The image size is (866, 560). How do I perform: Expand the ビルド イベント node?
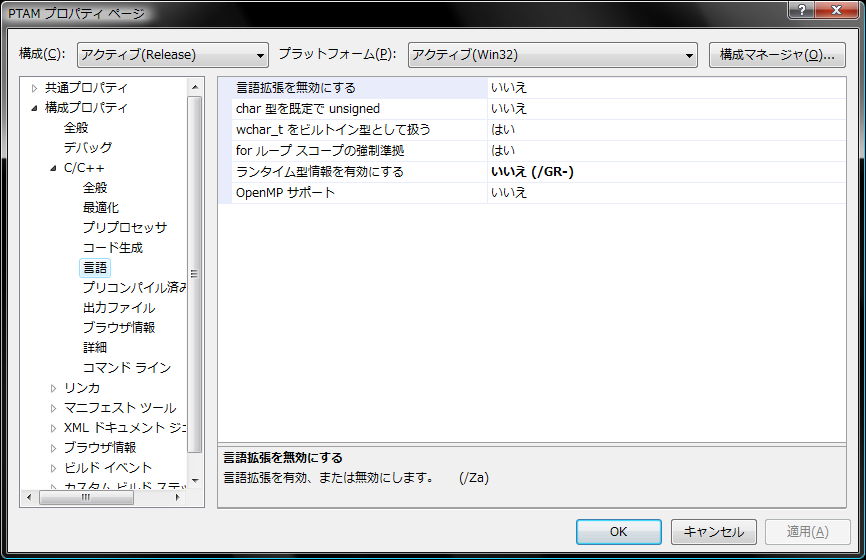[54, 468]
